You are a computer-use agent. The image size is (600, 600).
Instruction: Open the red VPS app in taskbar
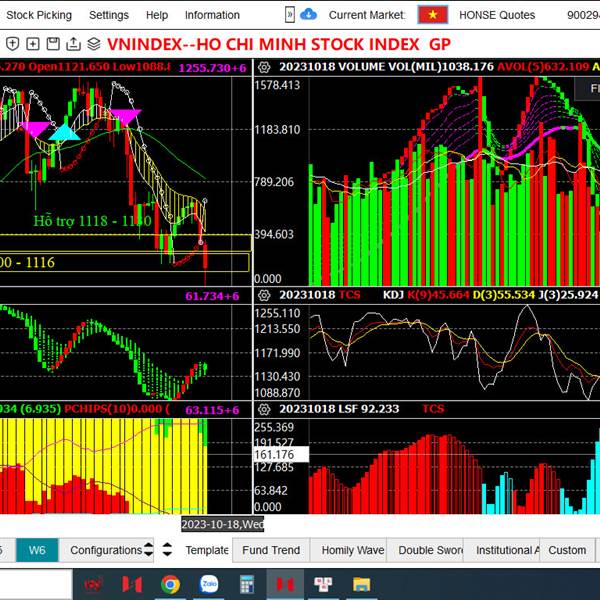point(94,584)
